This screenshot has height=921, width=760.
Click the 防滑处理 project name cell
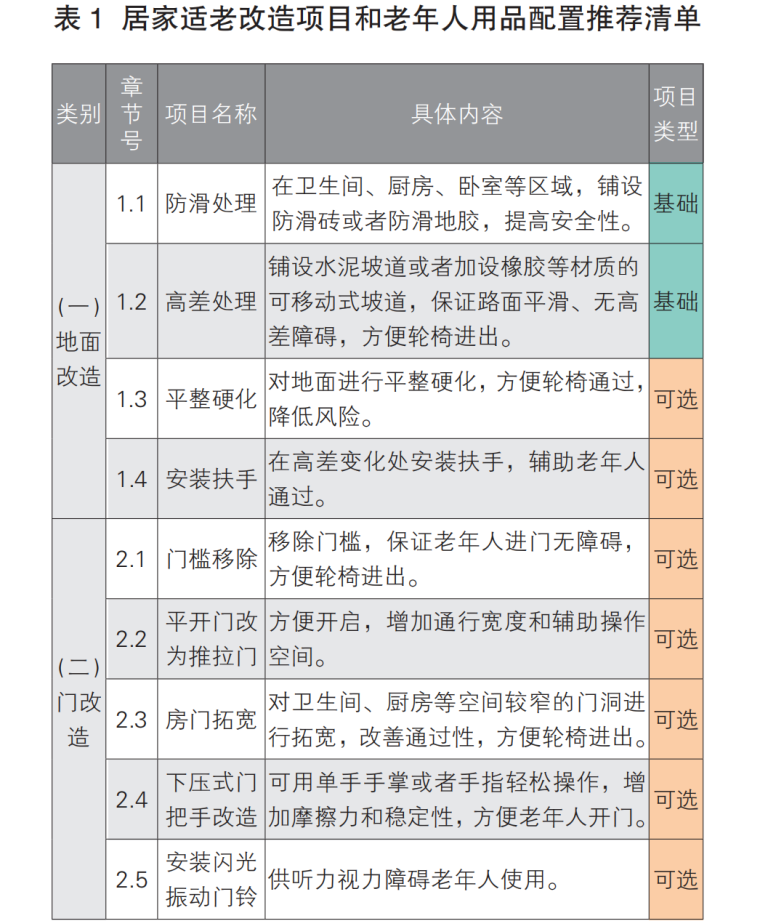click(x=211, y=204)
